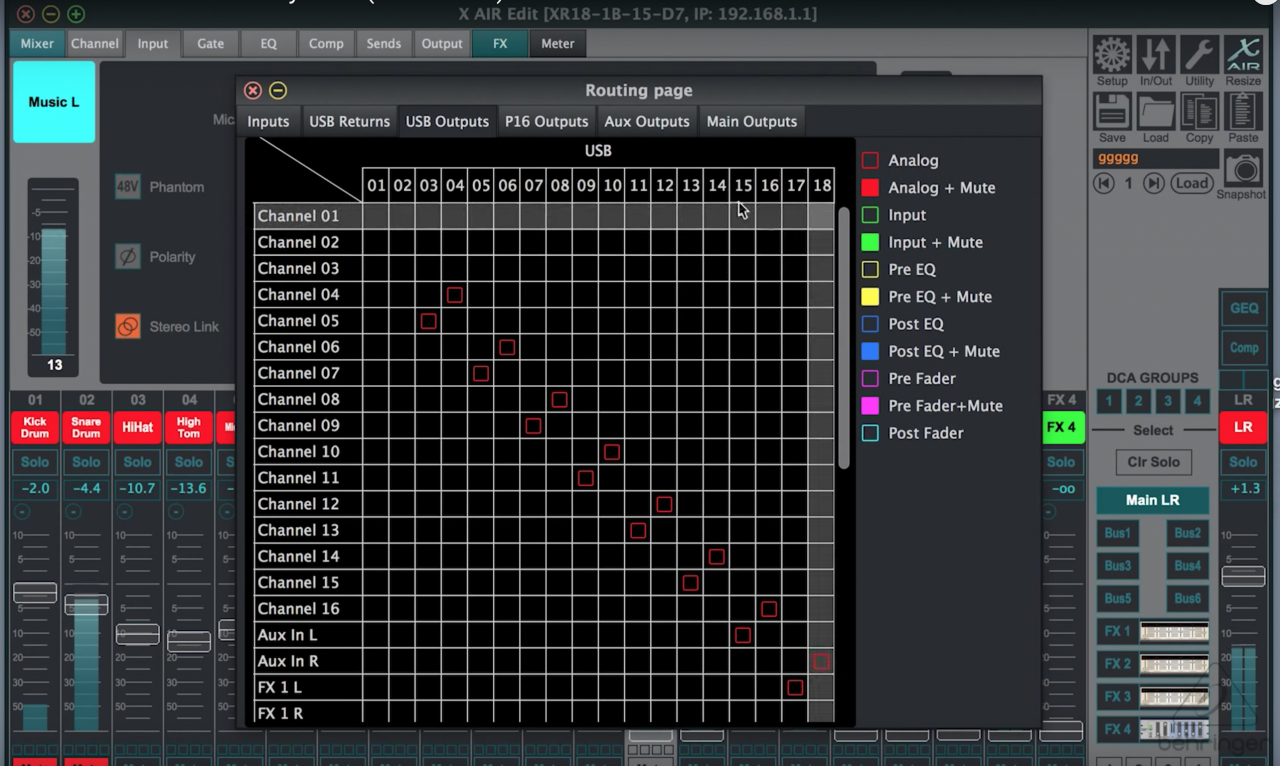Solo the FX 4 return
The image size is (1280, 766).
click(x=1061, y=462)
